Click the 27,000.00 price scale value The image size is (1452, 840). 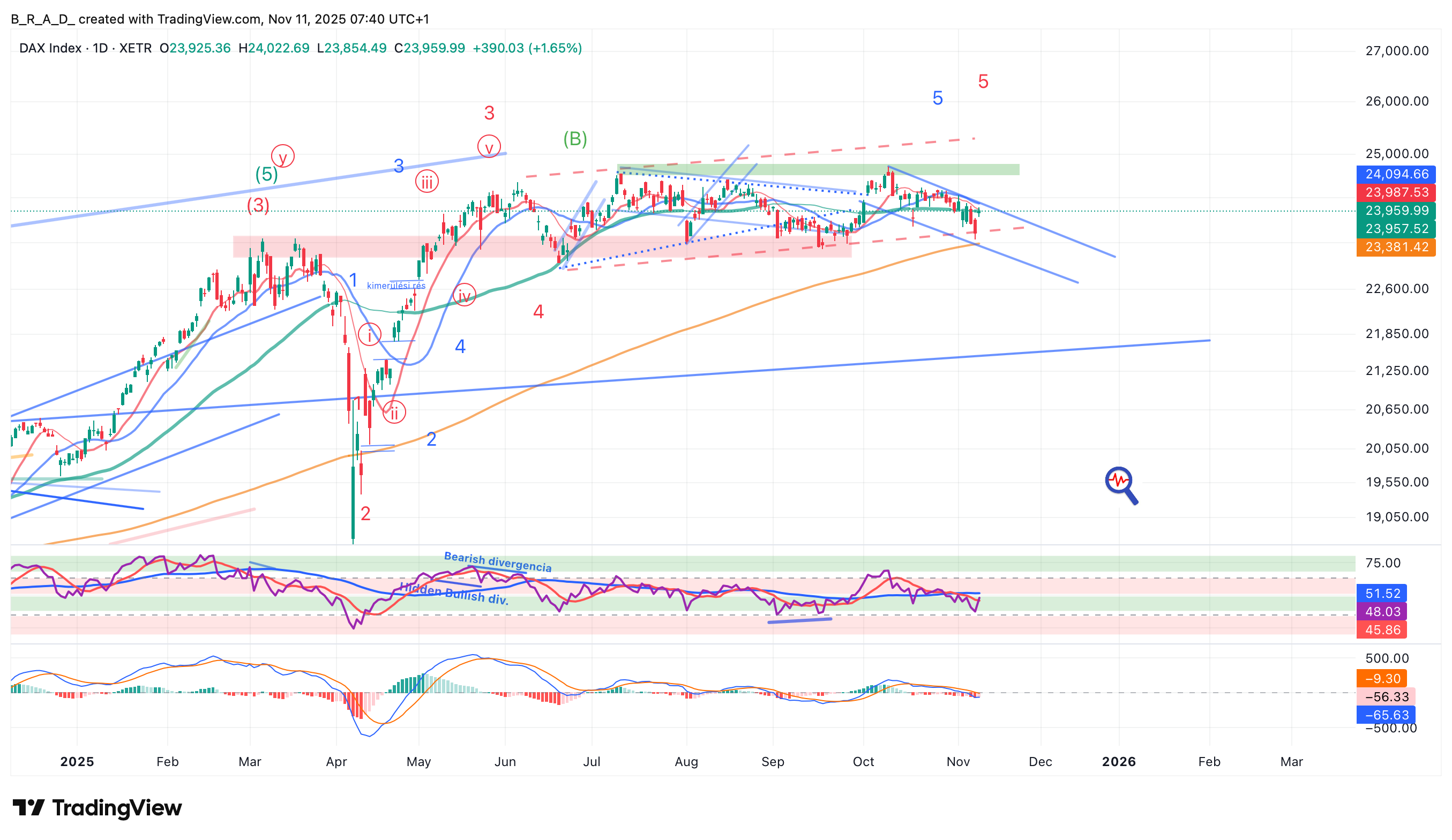1397,51
